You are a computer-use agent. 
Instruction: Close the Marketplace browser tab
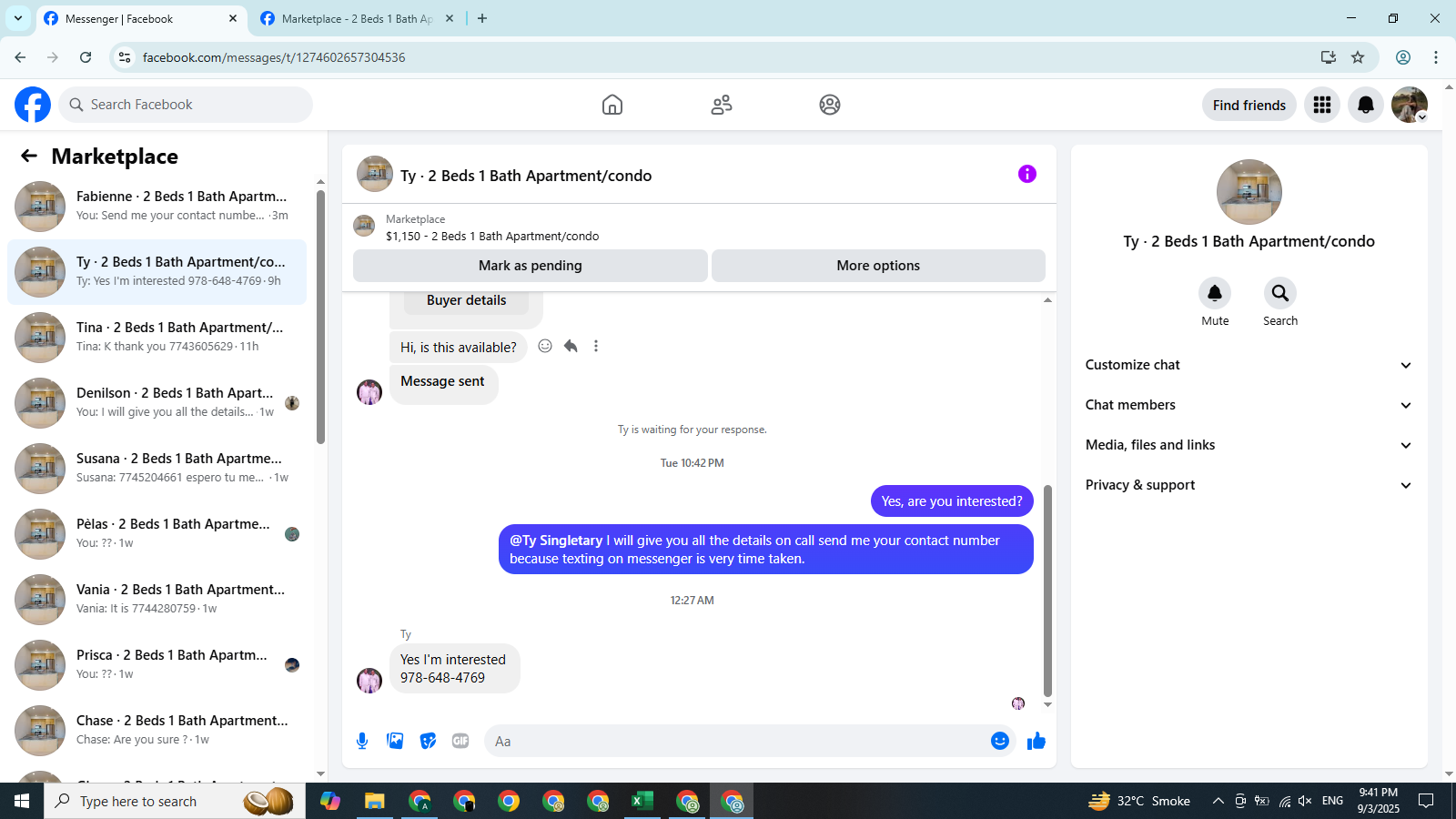(x=450, y=18)
